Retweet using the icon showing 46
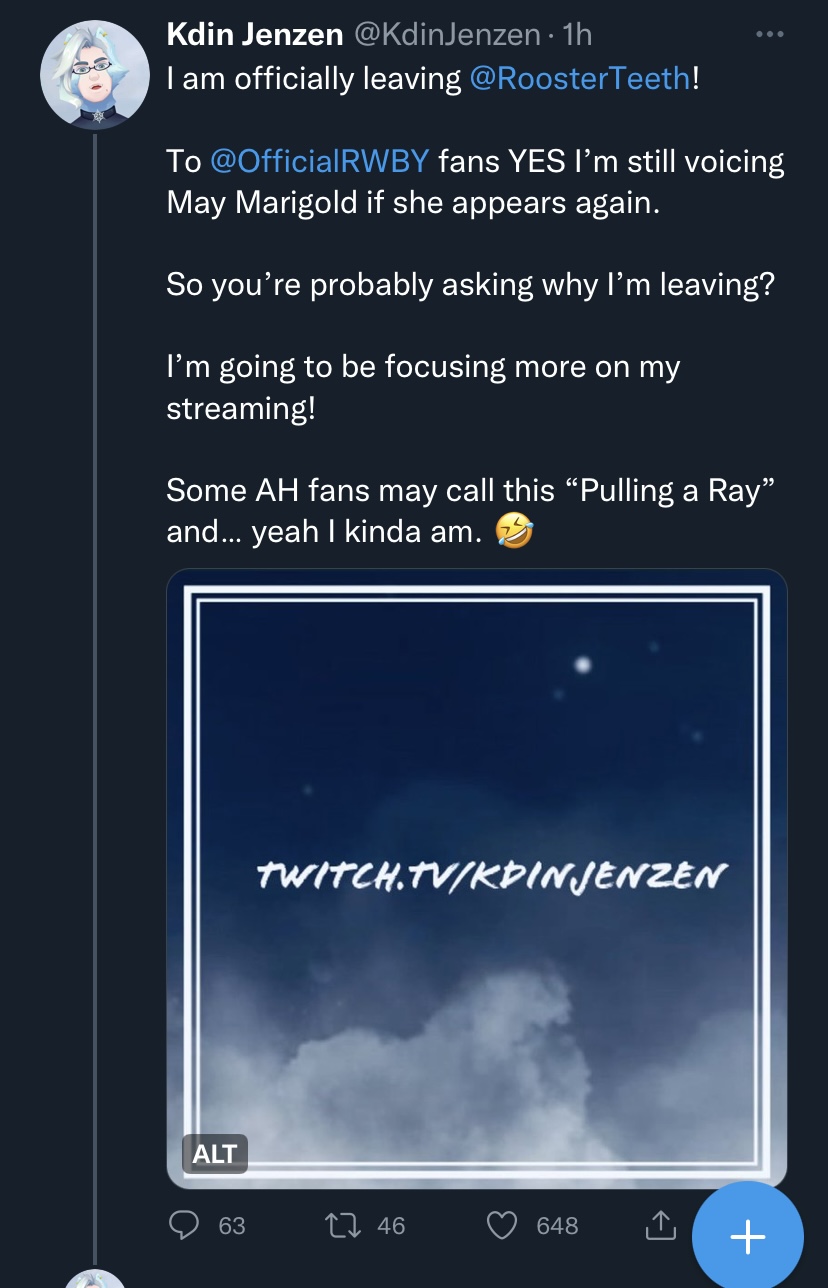This screenshot has width=828, height=1288. [x=346, y=1225]
